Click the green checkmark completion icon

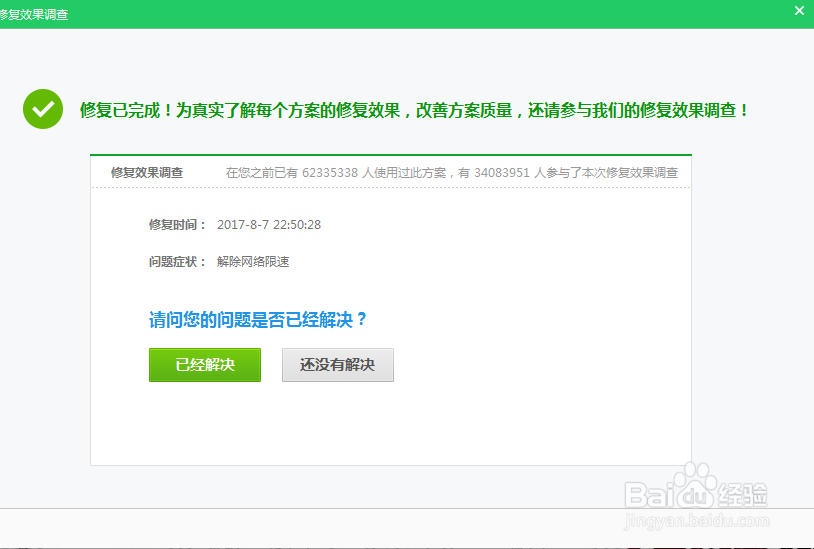point(43,109)
